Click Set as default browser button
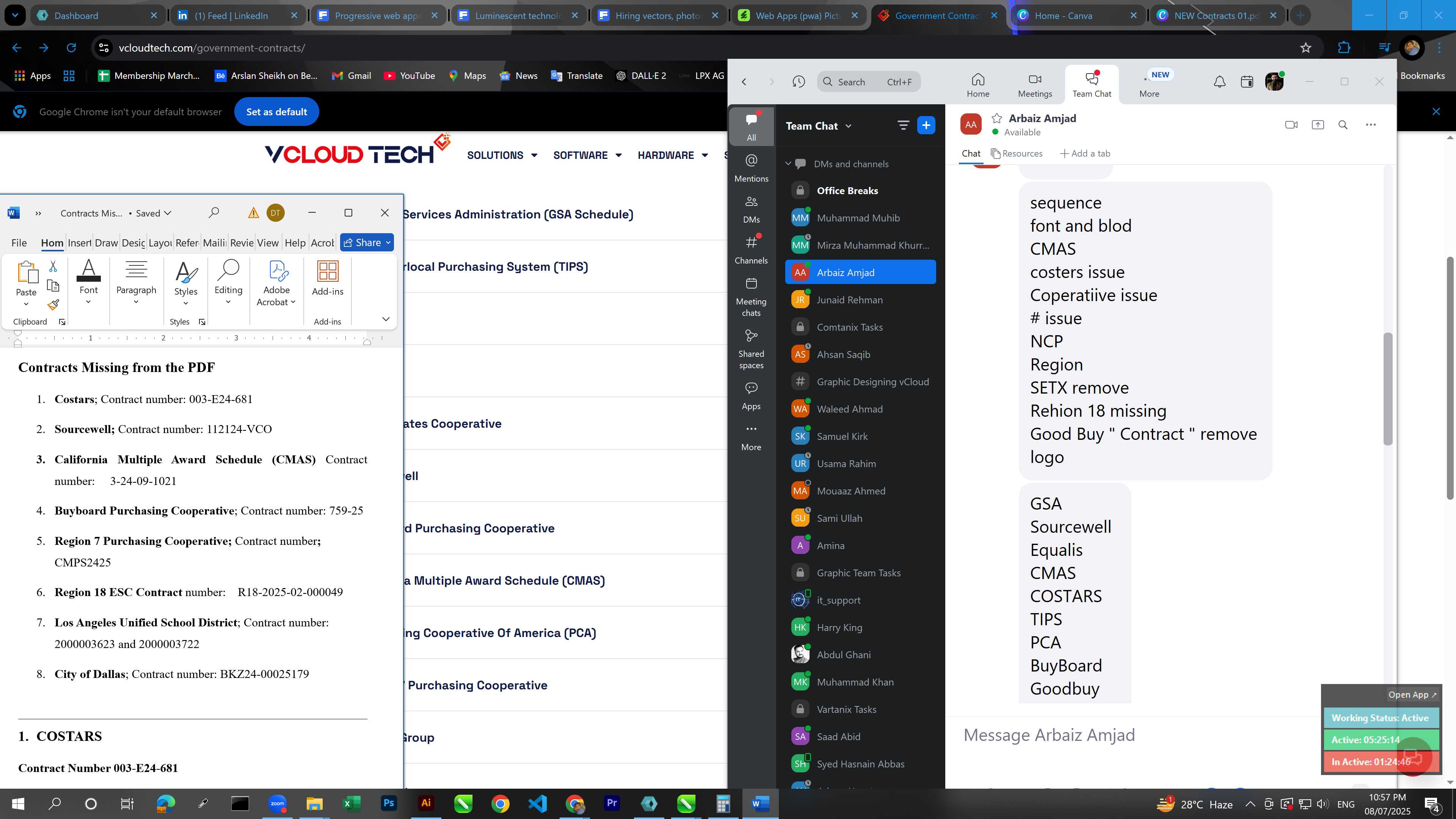 [276, 112]
